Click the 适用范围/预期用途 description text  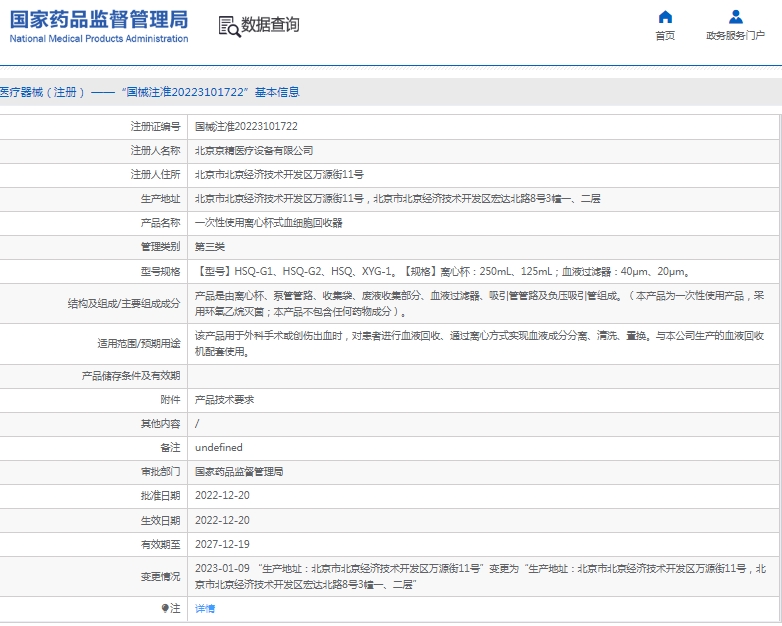coord(479,344)
